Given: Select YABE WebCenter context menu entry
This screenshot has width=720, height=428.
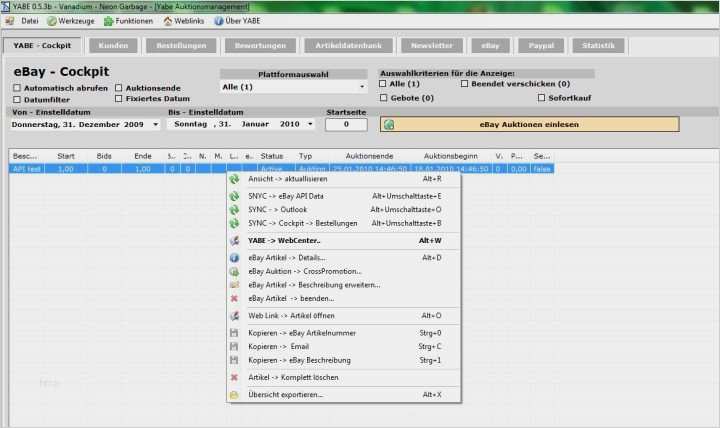Looking at the screenshot, I should pyautogui.click(x=344, y=241).
